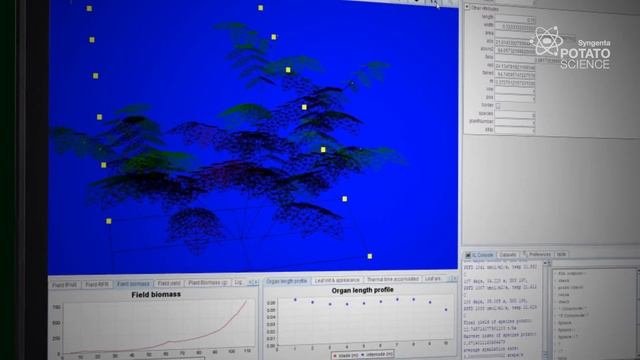
Task: Collapse the Other Attributes section
Action: tap(467, 7)
